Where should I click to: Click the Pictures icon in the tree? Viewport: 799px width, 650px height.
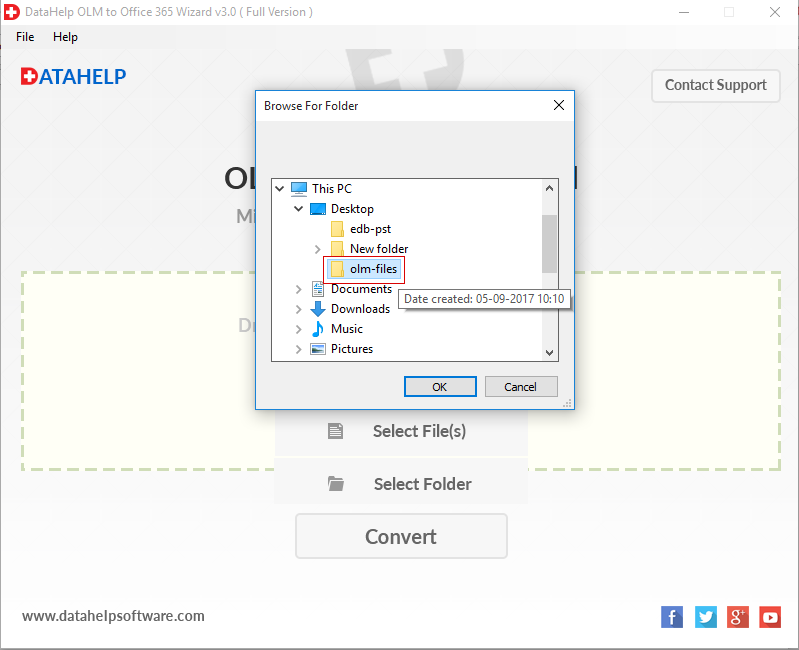(x=318, y=349)
